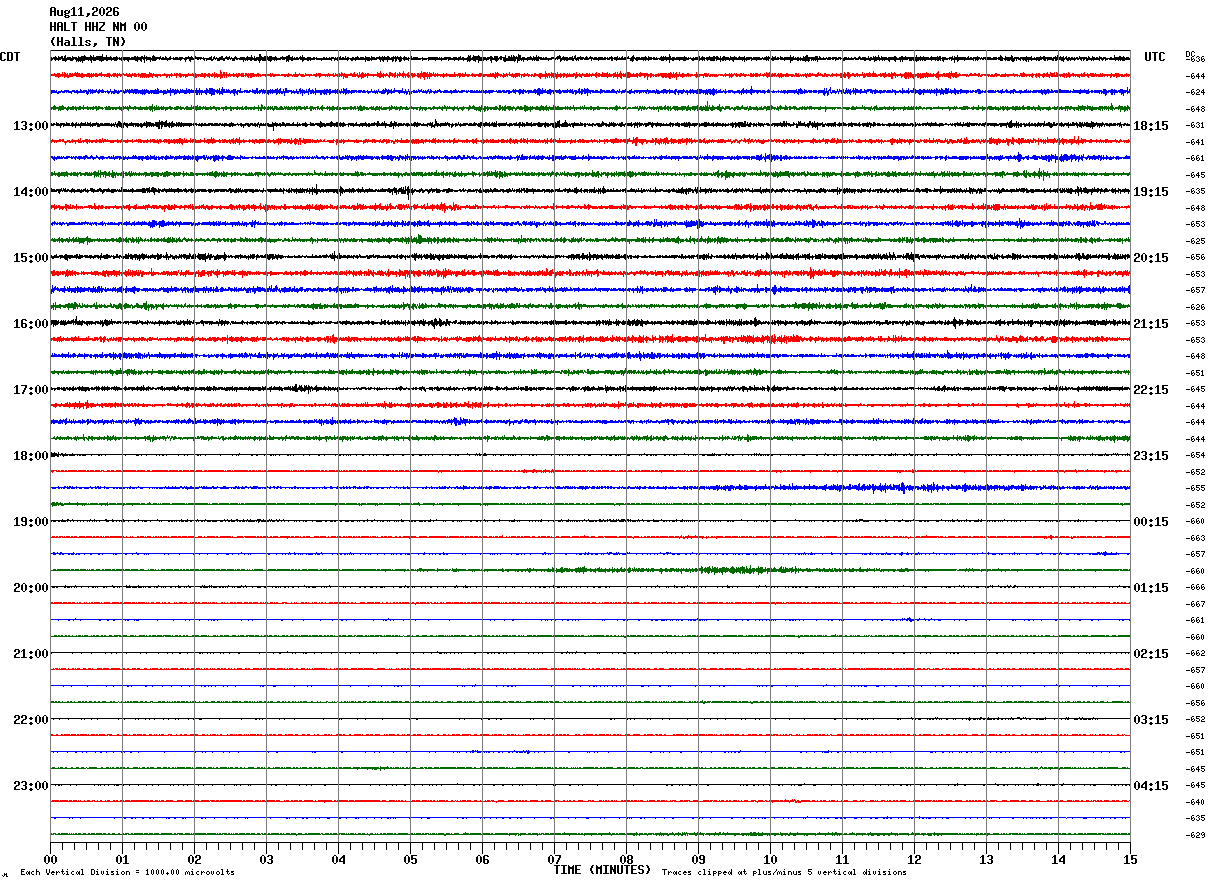Click the 21:15 UTC time label

[1151, 324]
